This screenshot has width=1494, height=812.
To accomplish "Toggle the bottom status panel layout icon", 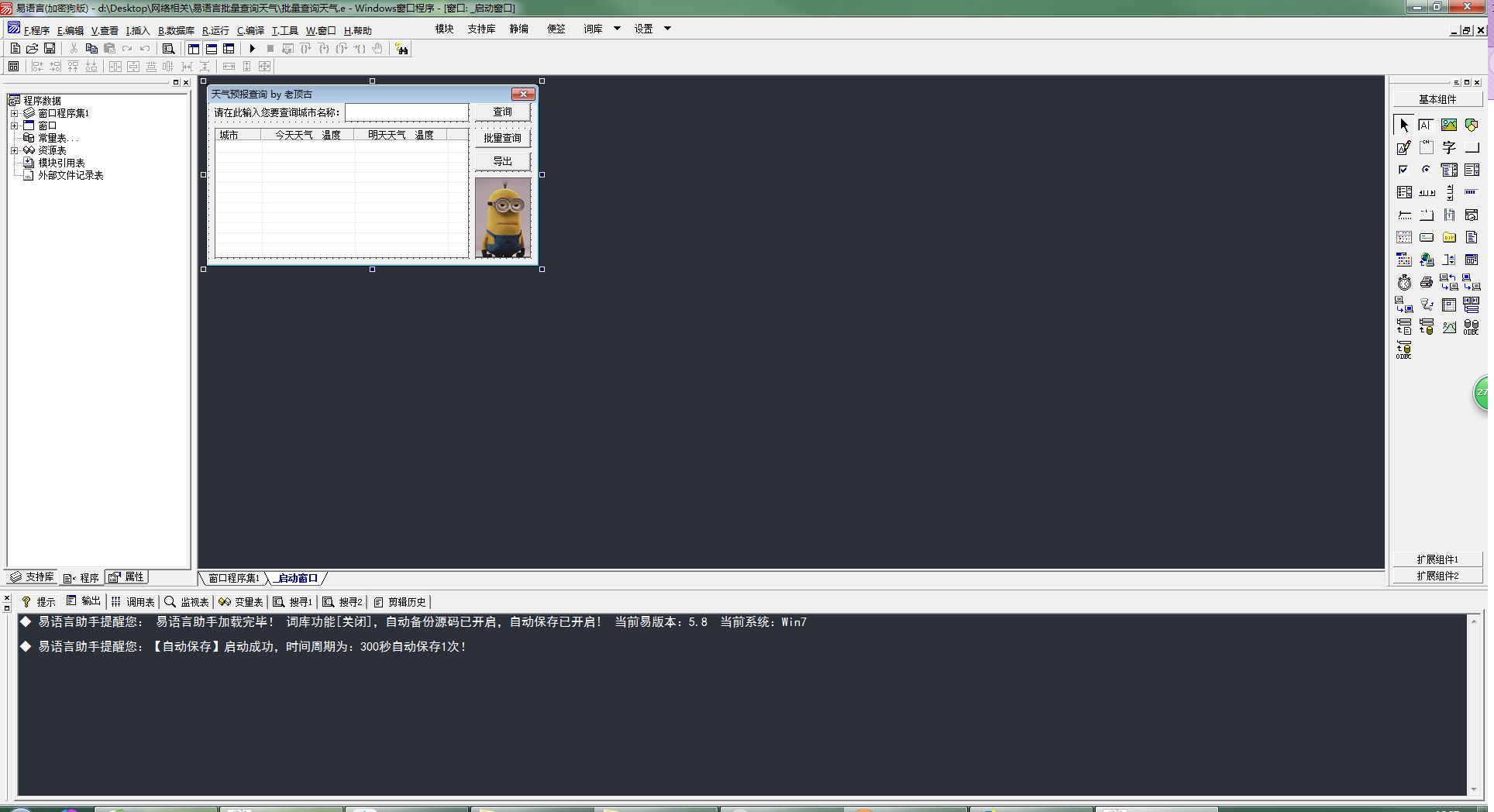I will click(211, 49).
